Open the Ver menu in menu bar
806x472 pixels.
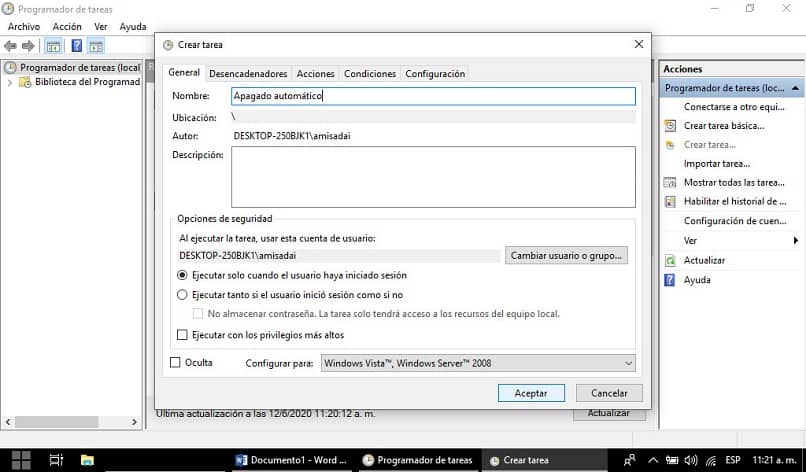click(101, 27)
